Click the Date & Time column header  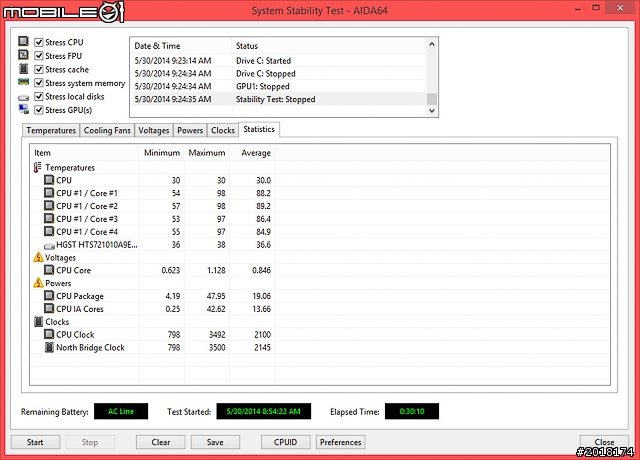point(181,46)
